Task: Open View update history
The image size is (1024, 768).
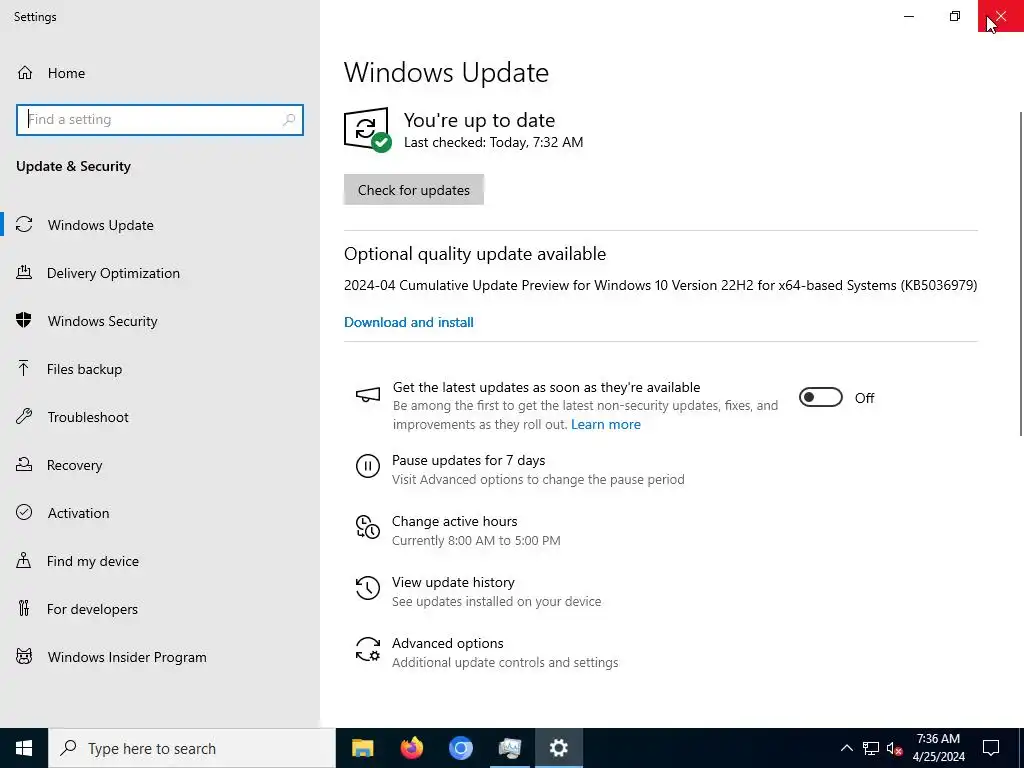Action: pyautogui.click(x=478, y=591)
